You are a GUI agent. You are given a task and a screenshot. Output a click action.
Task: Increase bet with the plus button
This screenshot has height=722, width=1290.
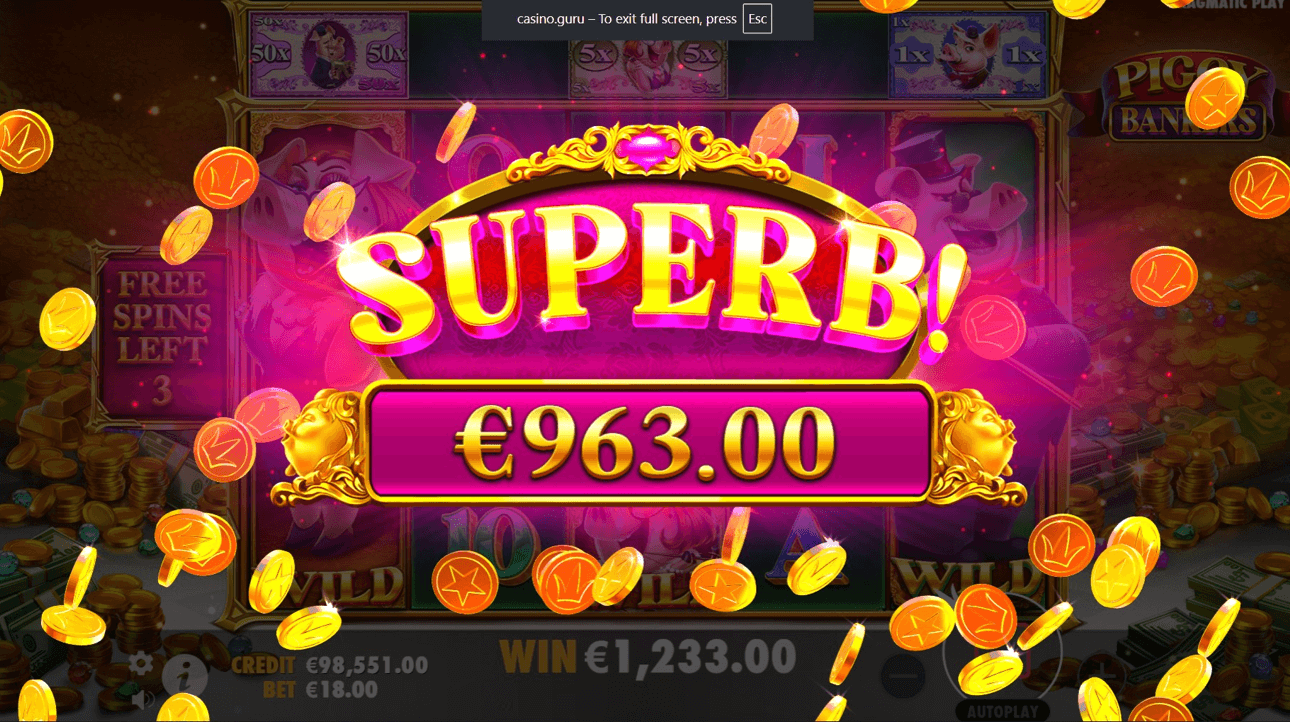pos(1103,677)
